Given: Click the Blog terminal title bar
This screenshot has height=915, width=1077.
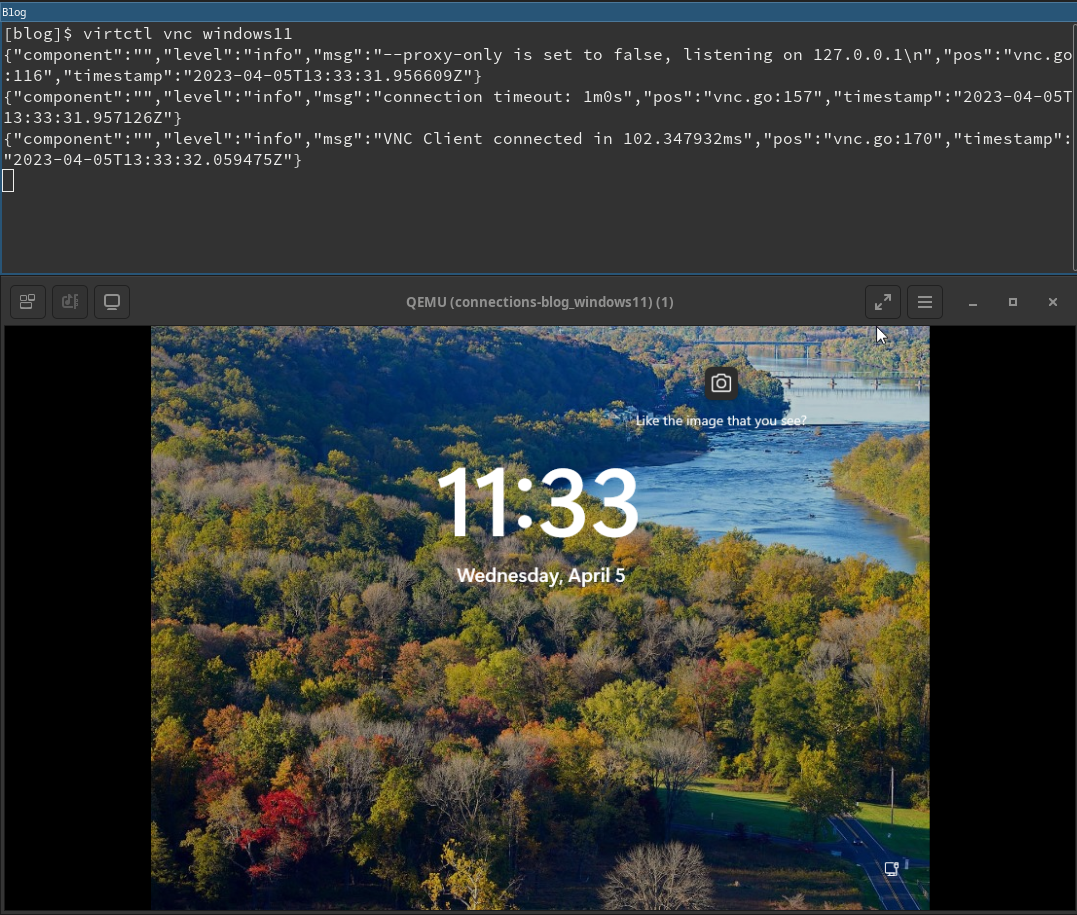Looking at the screenshot, I should pos(538,12).
